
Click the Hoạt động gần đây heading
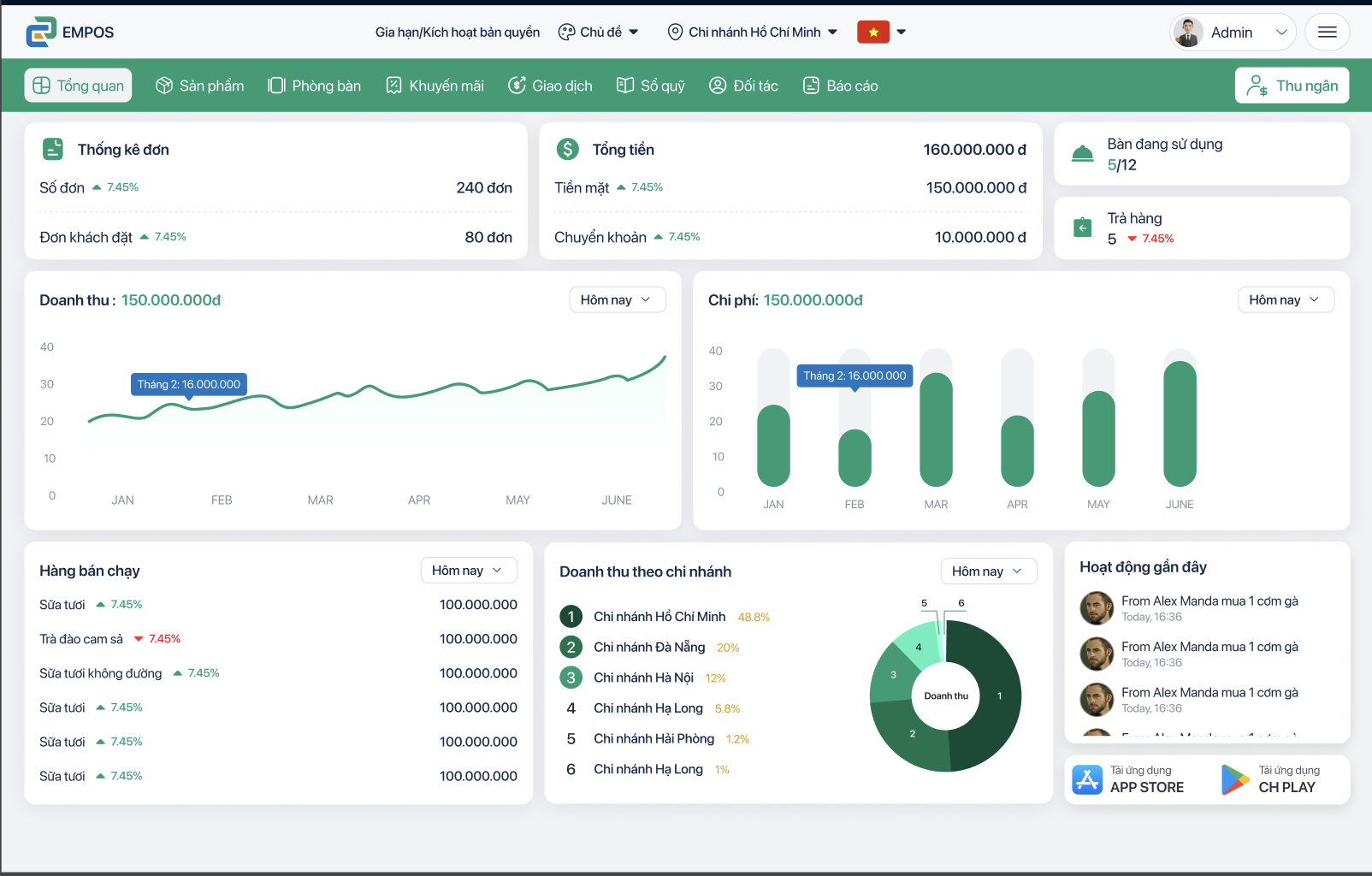(x=1143, y=567)
